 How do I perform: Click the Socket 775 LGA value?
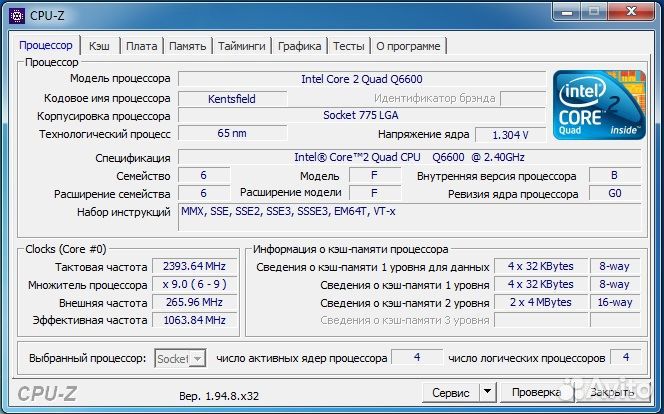point(362,115)
